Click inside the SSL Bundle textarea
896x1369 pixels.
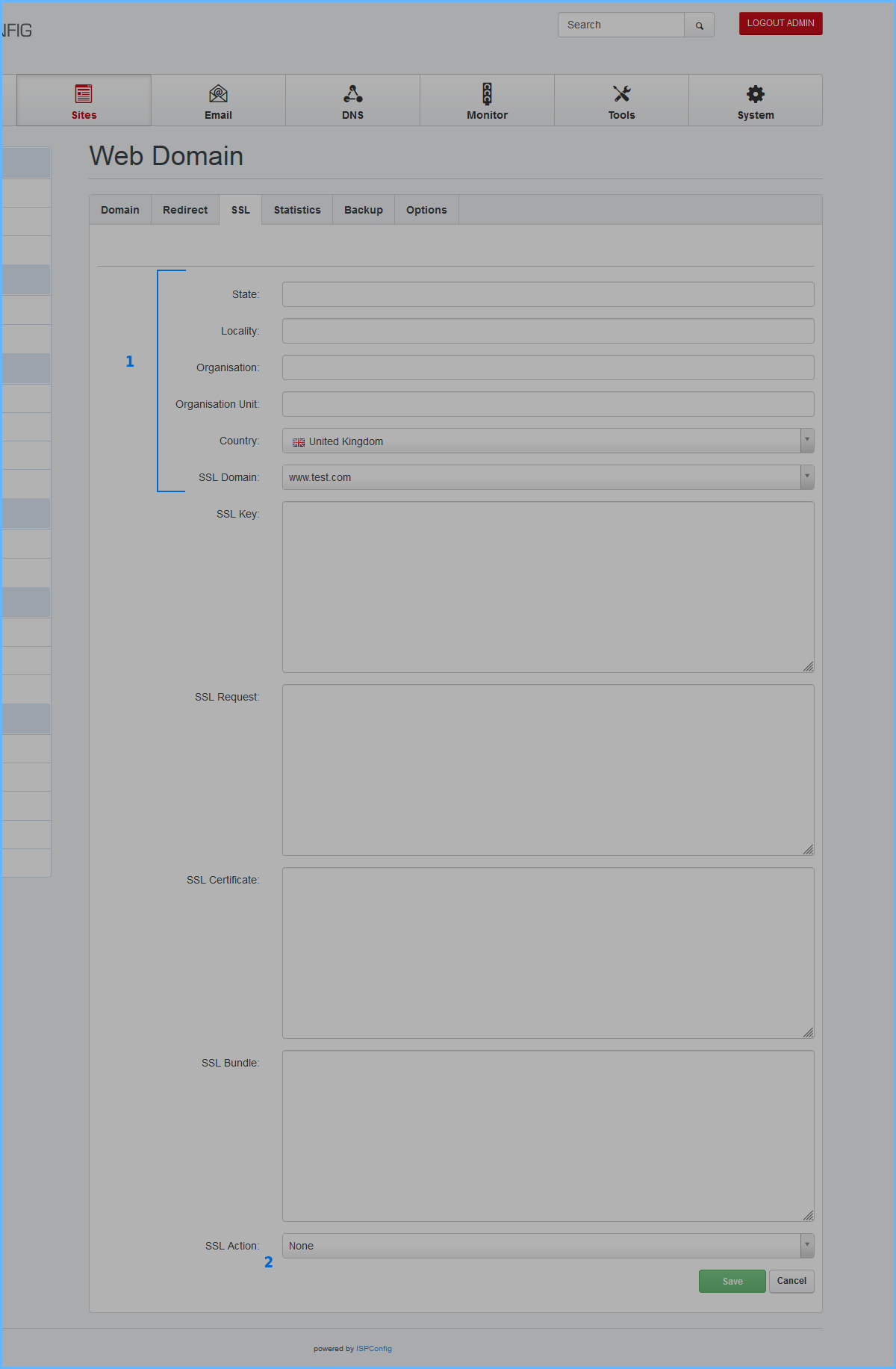(548, 1136)
